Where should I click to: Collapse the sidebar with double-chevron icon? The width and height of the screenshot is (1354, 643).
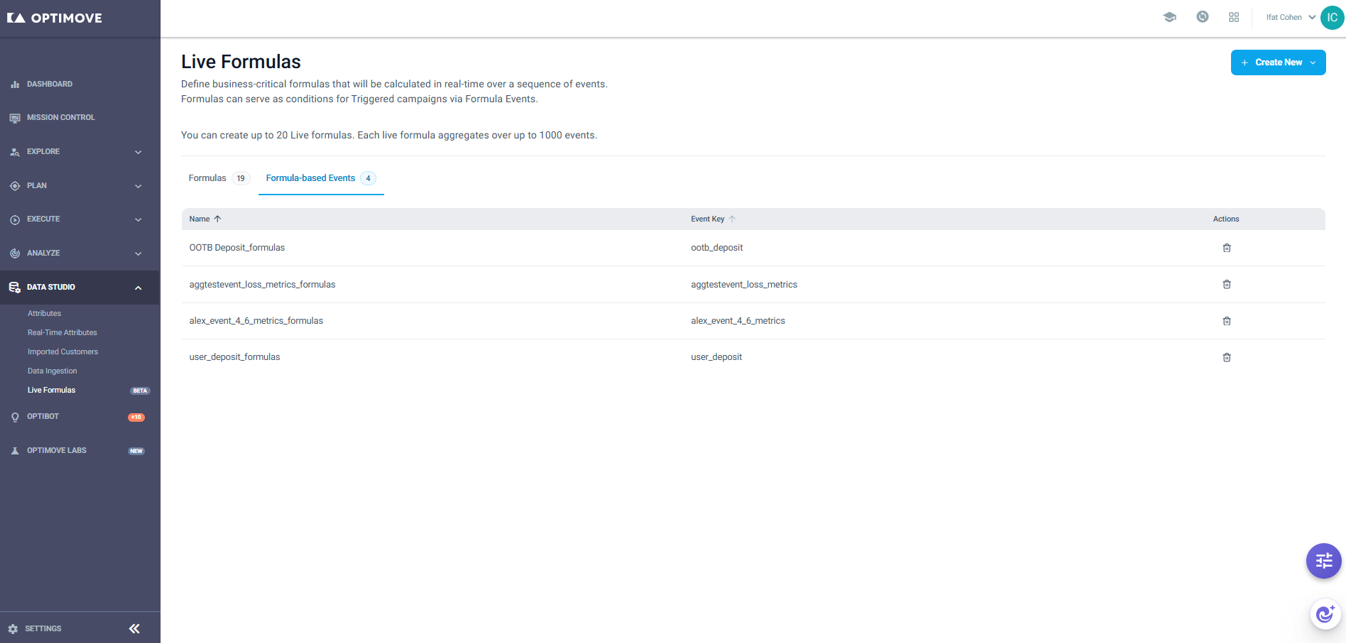[134, 629]
